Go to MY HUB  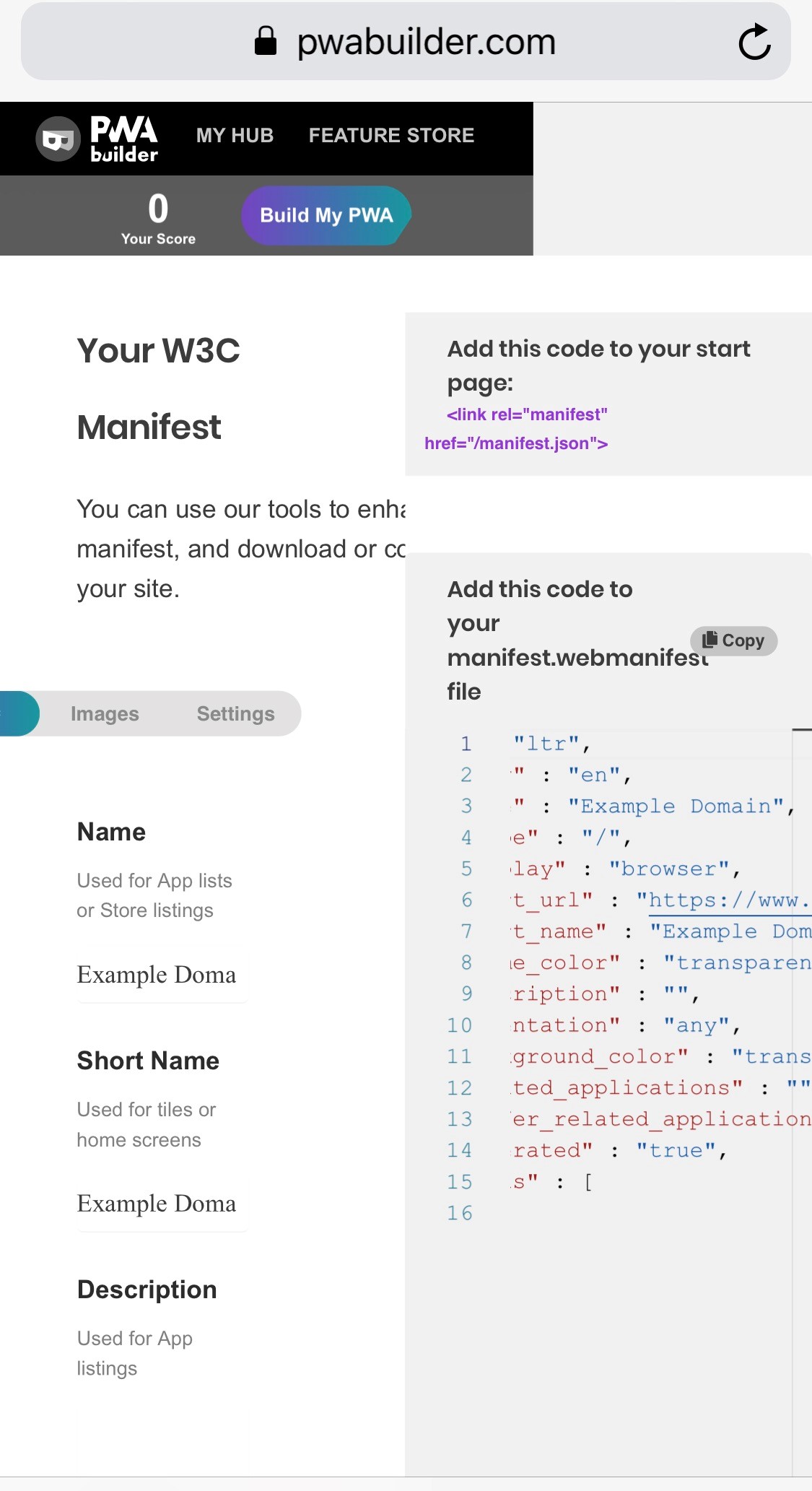(235, 135)
